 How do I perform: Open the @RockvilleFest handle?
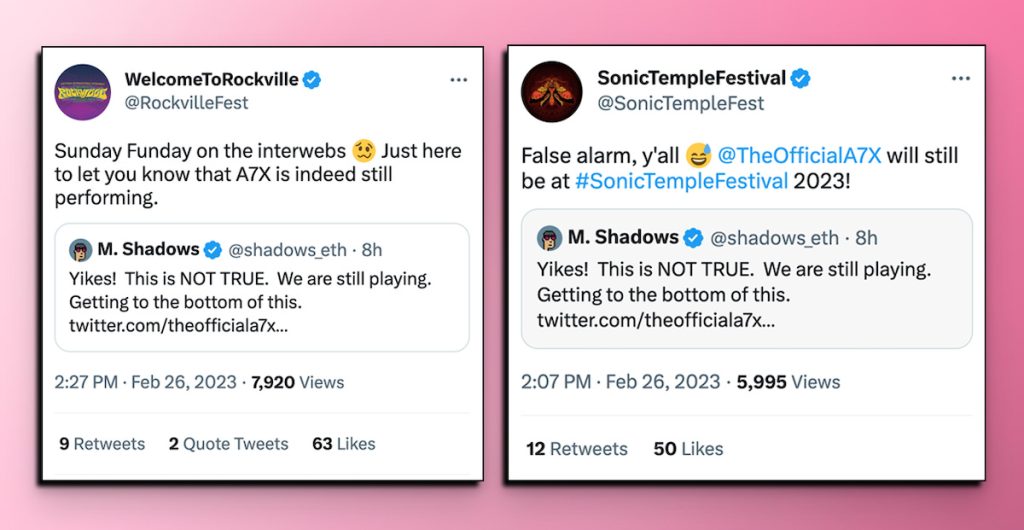point(186,103)
